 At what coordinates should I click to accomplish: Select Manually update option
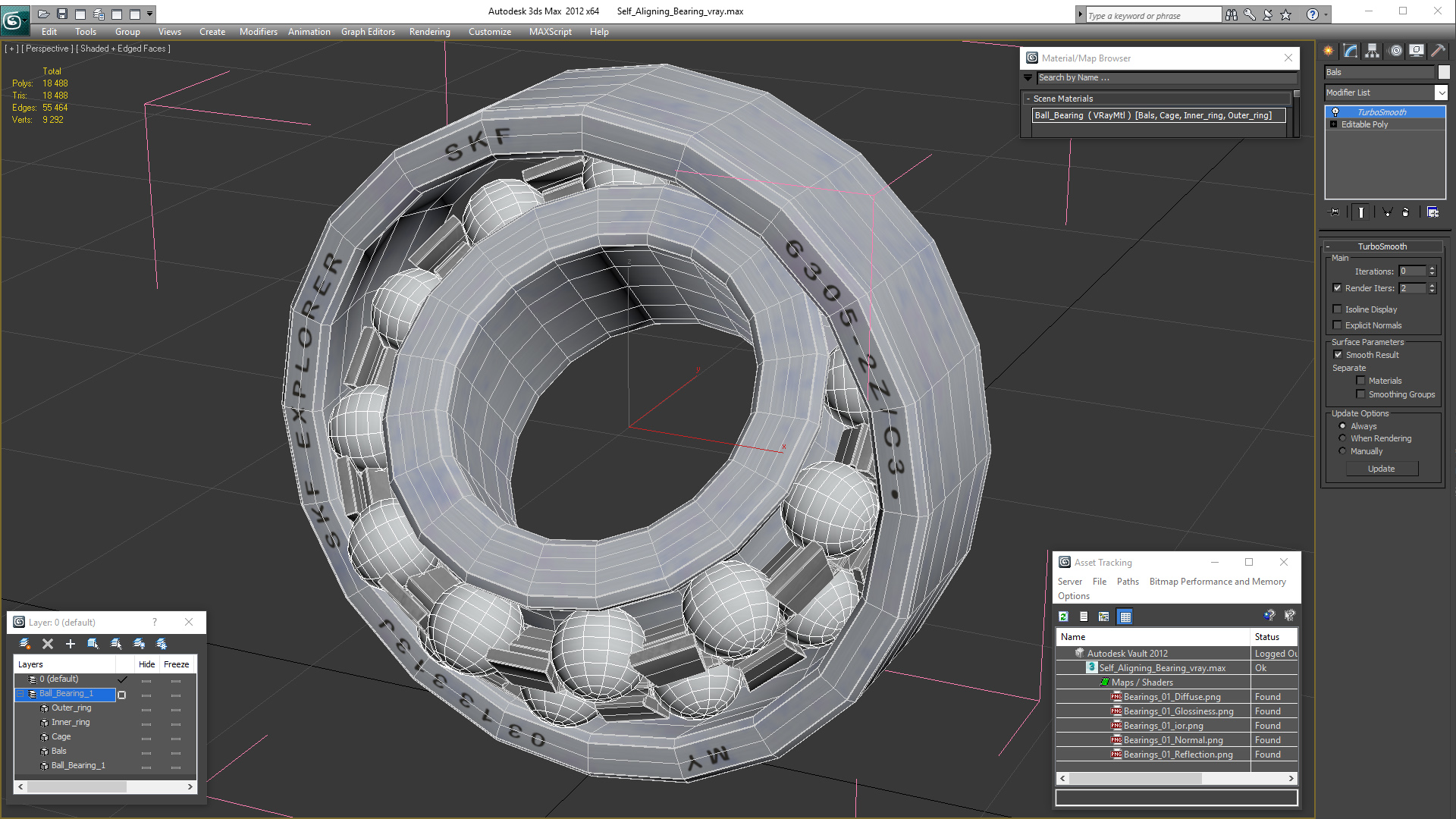tap(1342, 451)
